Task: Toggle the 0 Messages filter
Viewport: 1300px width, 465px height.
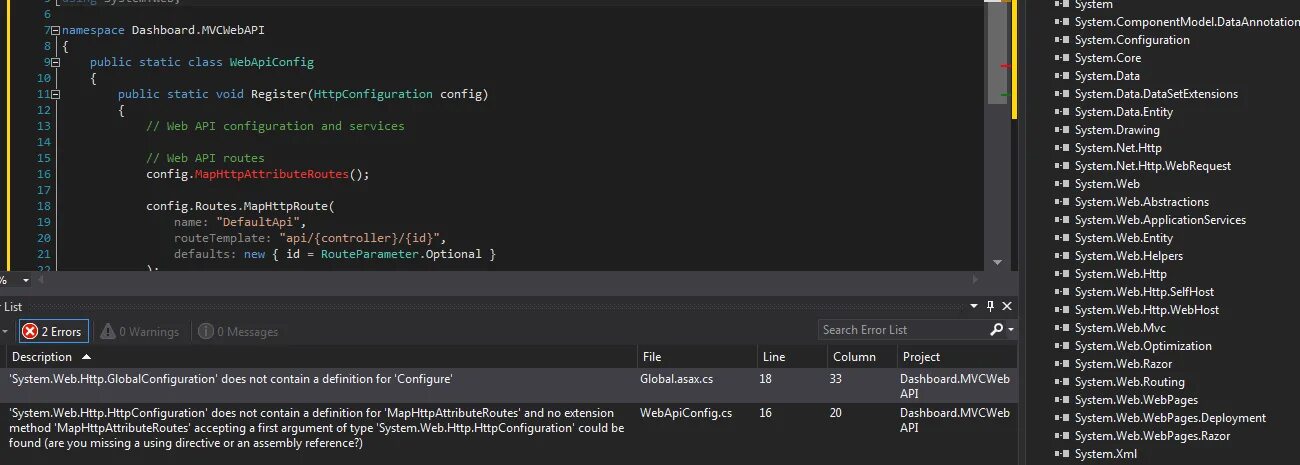Action: tap(238, 331)
